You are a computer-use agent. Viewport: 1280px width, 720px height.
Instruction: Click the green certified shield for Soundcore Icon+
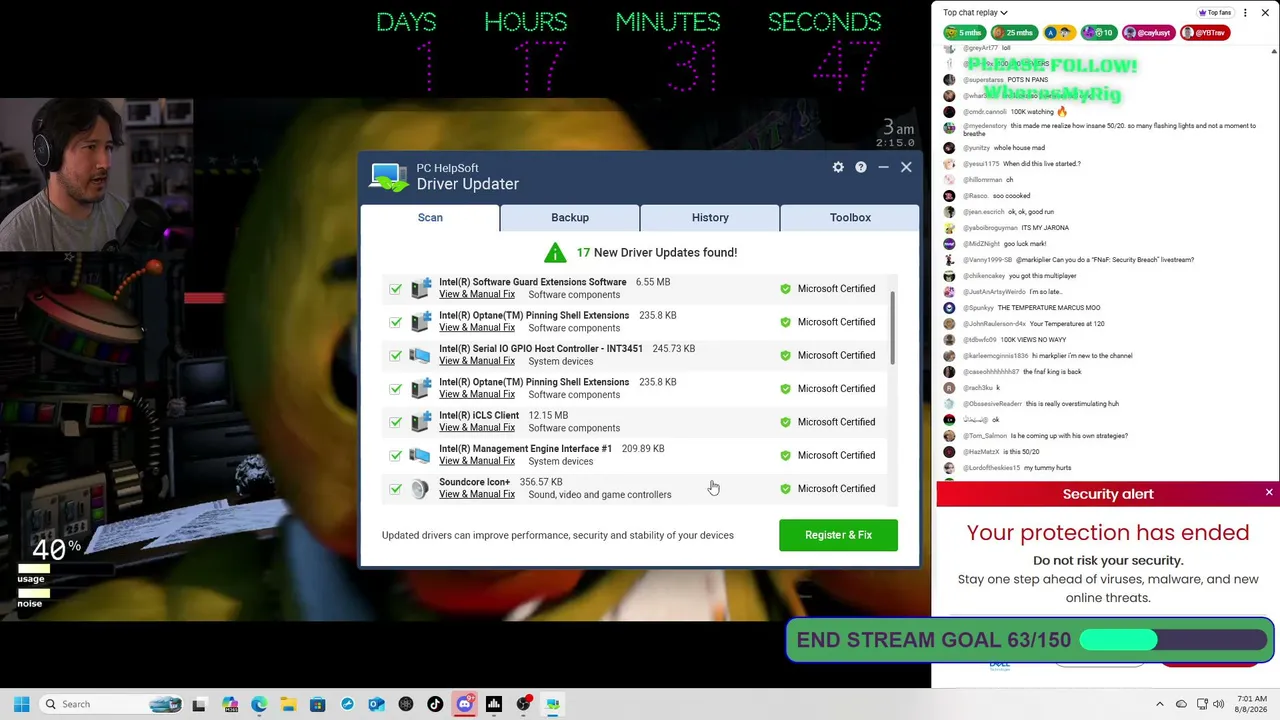785,489
